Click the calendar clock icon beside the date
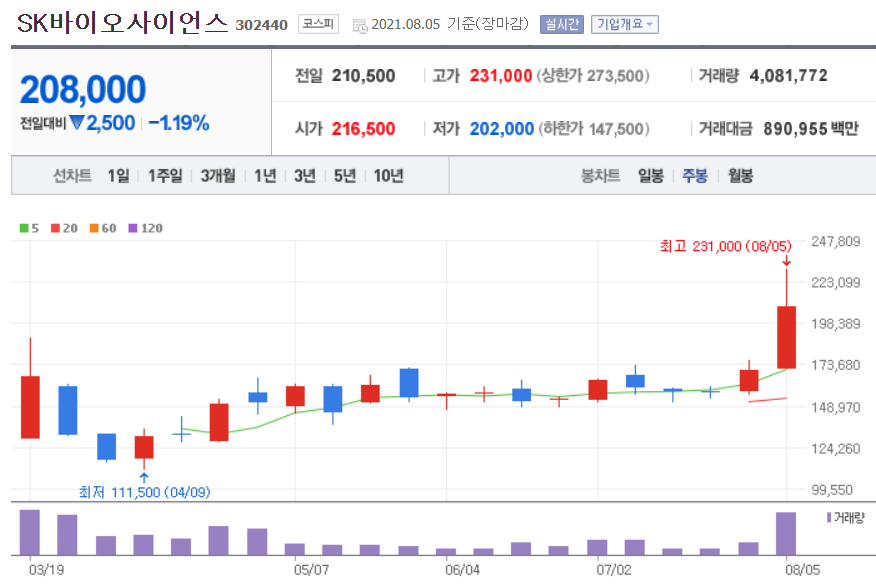The image size is (876, 584). pyautogui.click(x=360, y=25)
